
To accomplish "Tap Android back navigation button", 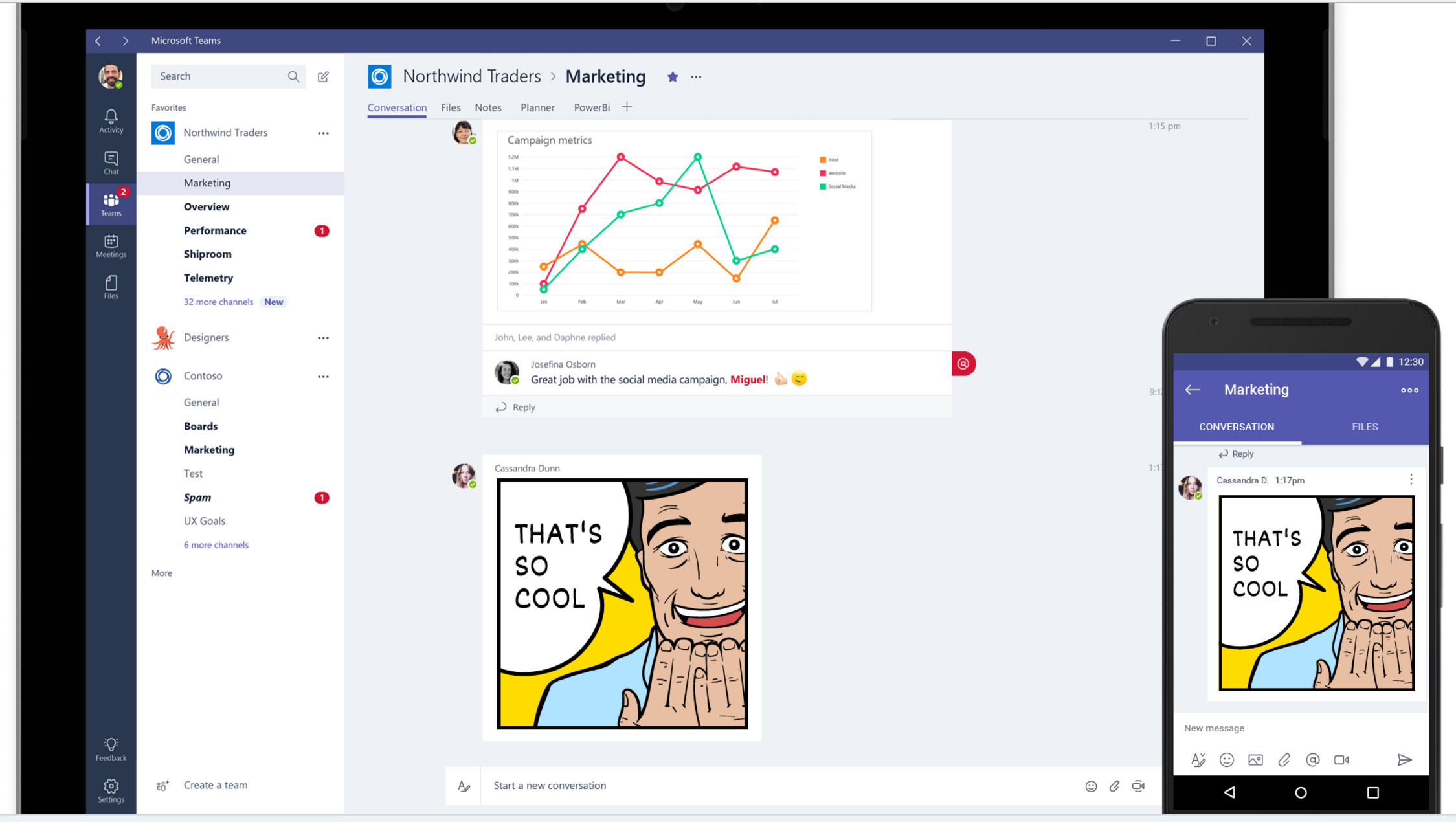I will (1229, 792).
